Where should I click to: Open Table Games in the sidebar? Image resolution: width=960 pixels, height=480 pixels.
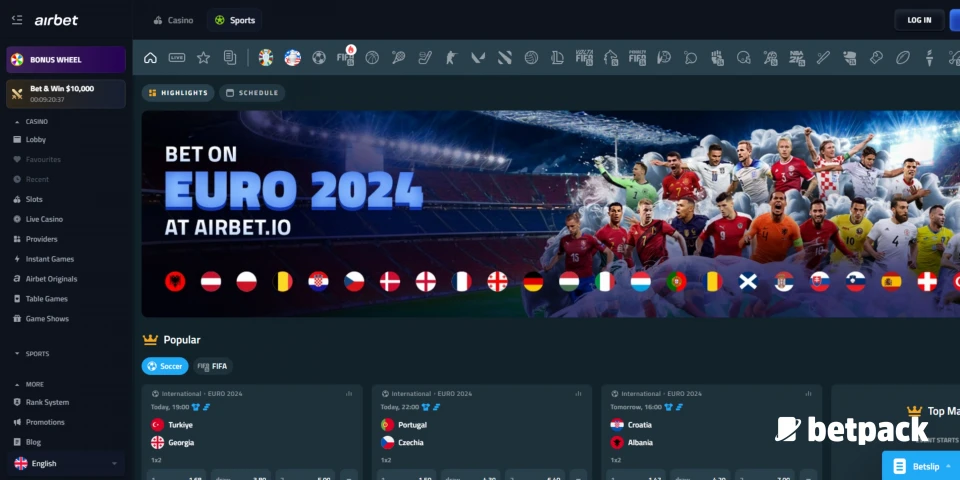point(40,299)
